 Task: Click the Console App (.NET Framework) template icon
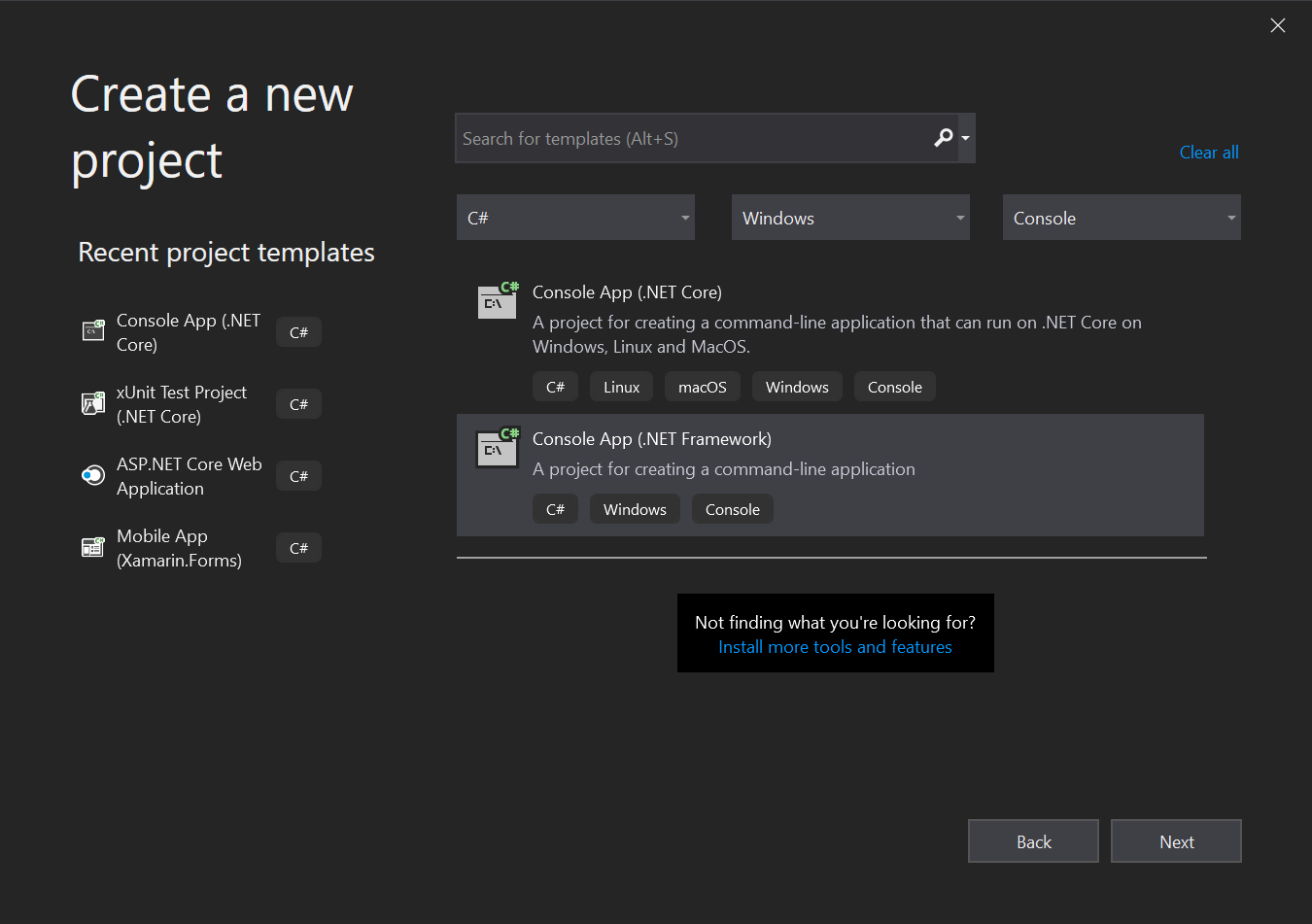pos(498,447)
